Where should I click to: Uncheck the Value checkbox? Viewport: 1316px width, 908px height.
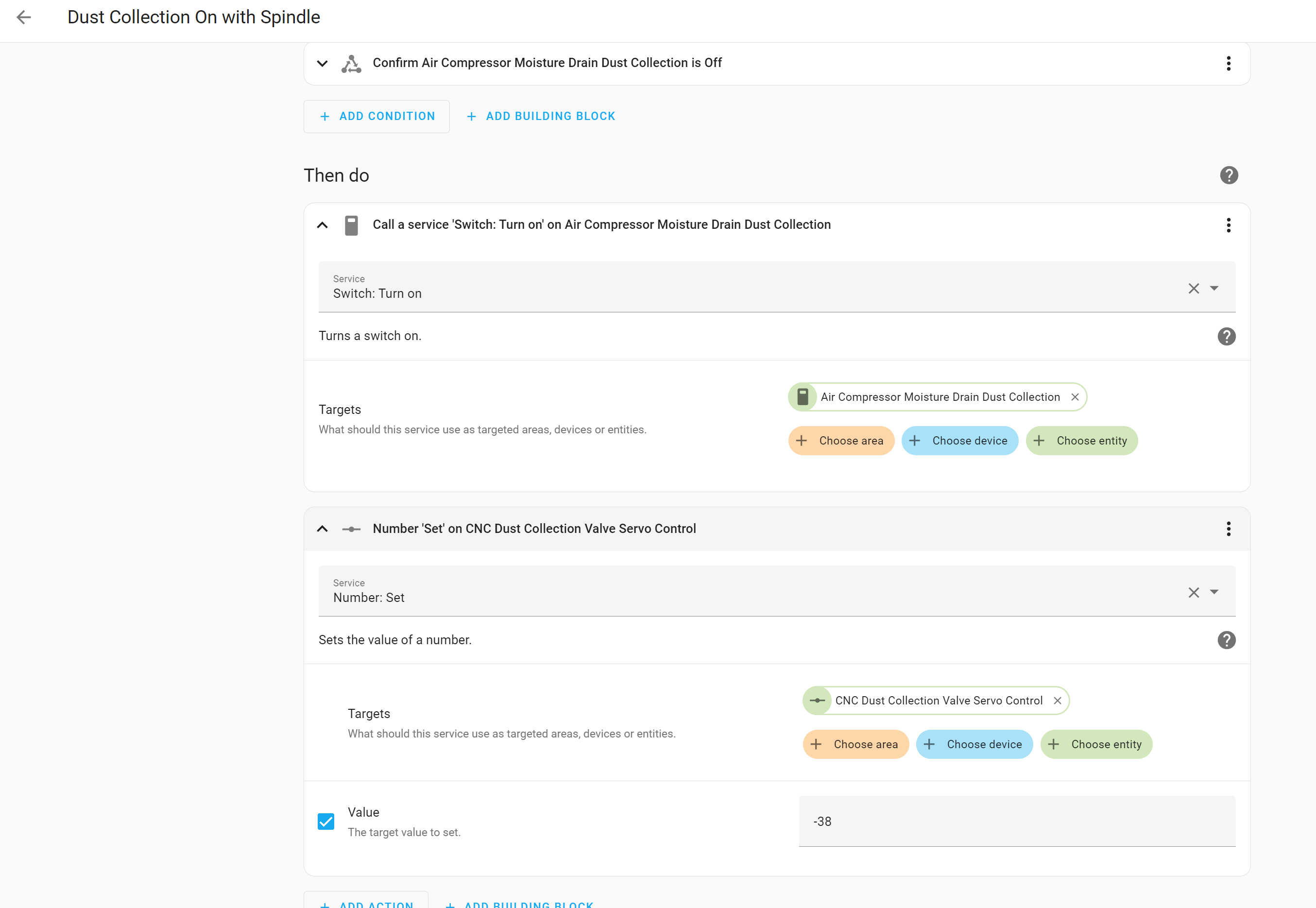tap(326, 822)
